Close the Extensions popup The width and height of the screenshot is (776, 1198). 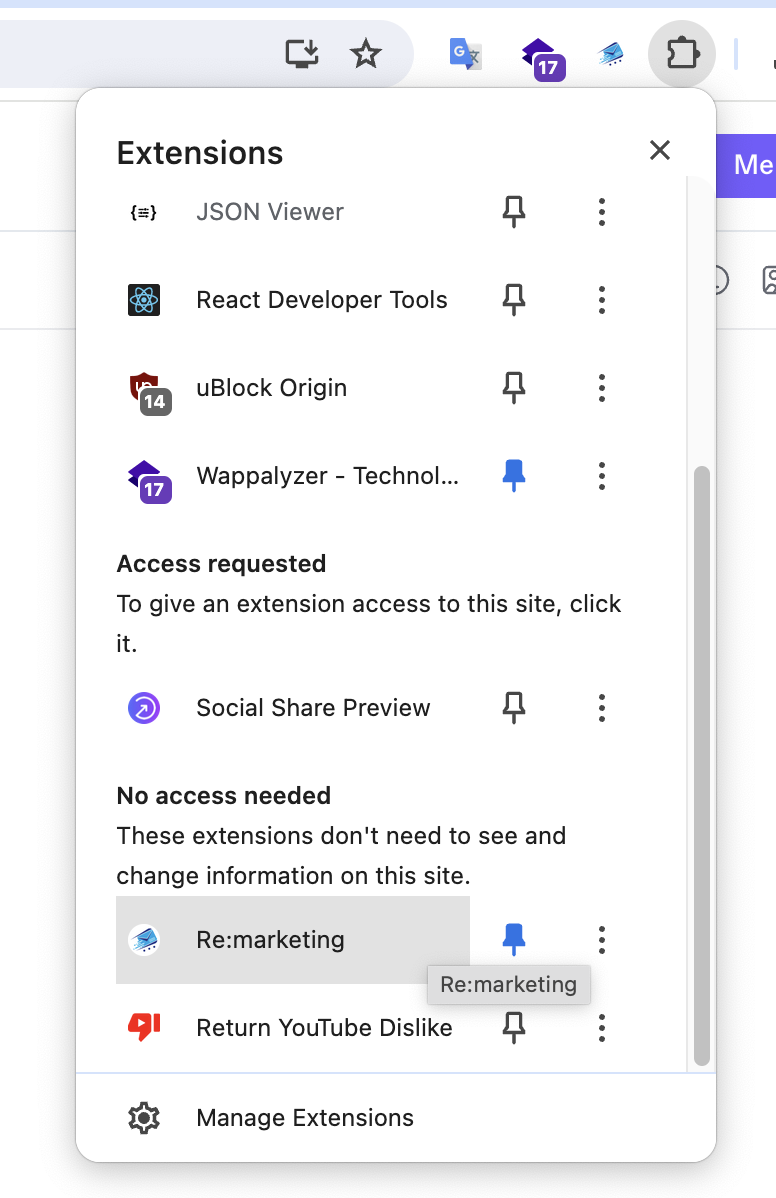659,151
